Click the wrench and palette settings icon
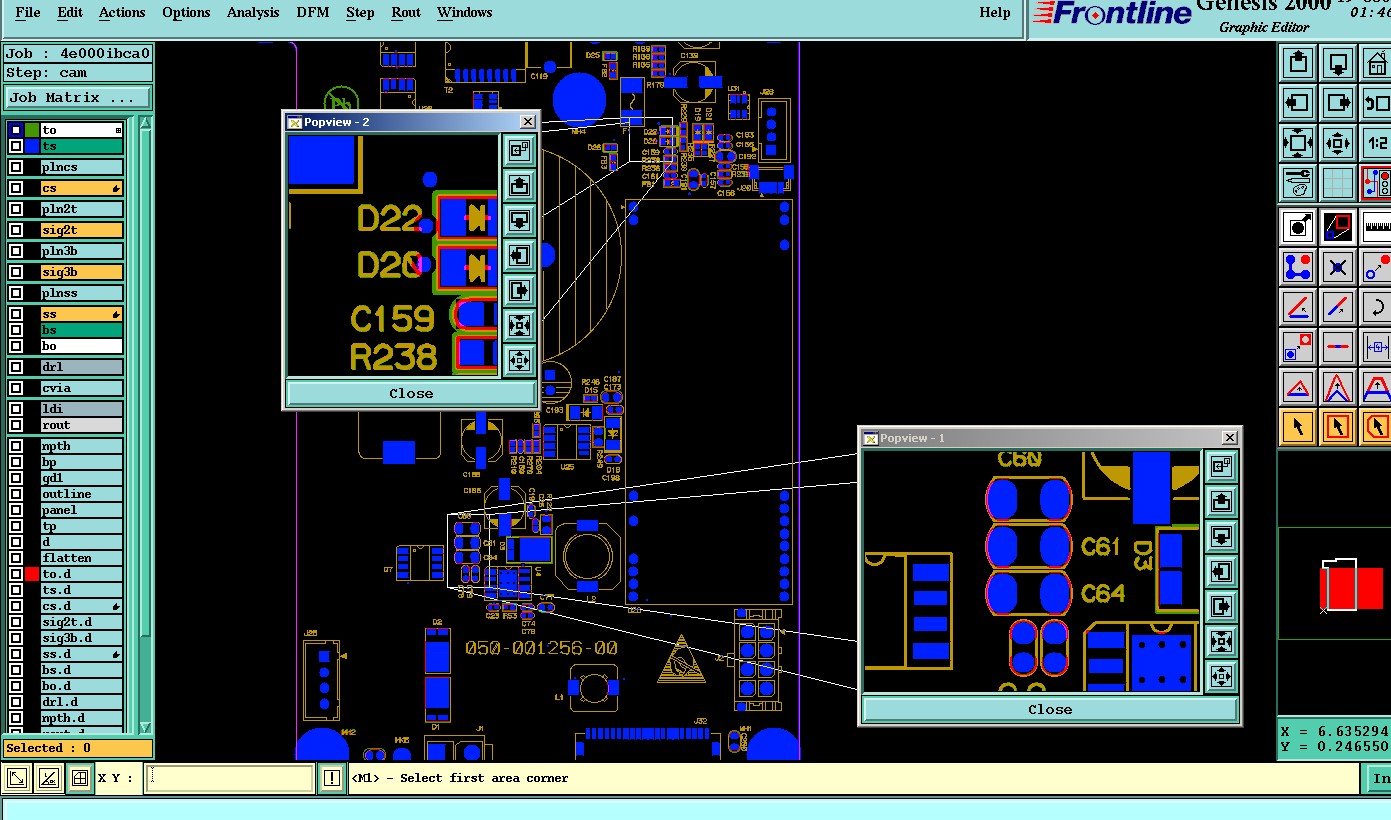This screenshot has height=820, width=1391. (x=1298, y=183)
